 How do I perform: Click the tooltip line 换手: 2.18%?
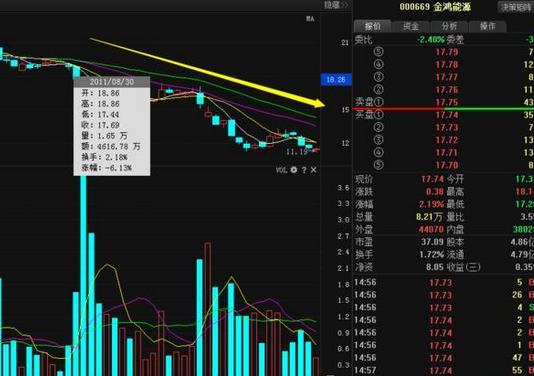coord(104,157)
